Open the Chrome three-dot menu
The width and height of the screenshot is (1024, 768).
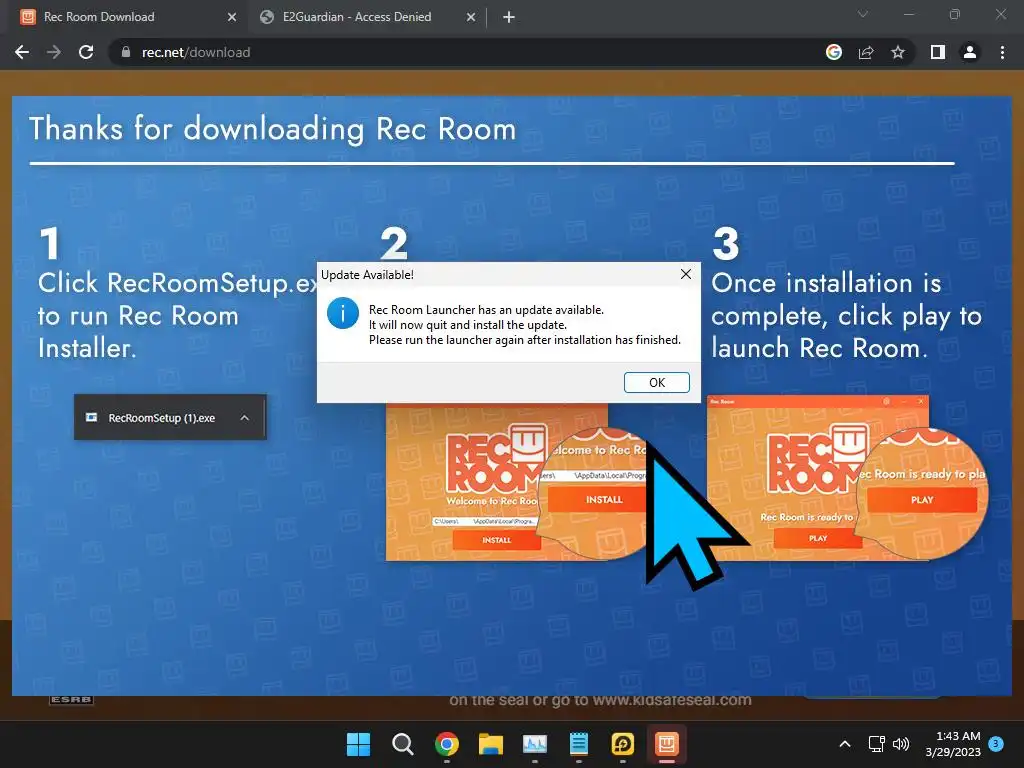[1002, 52]
